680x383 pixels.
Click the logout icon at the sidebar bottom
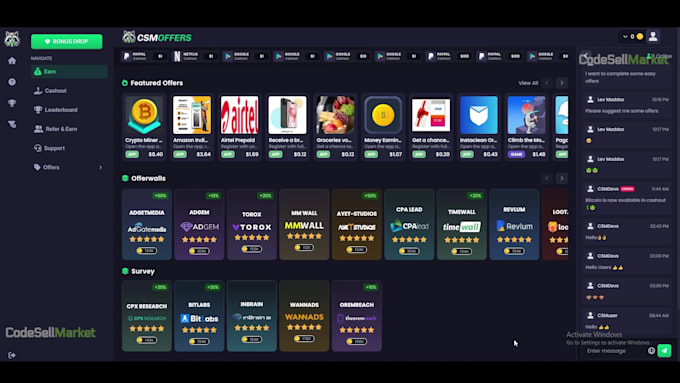[12, 355]
